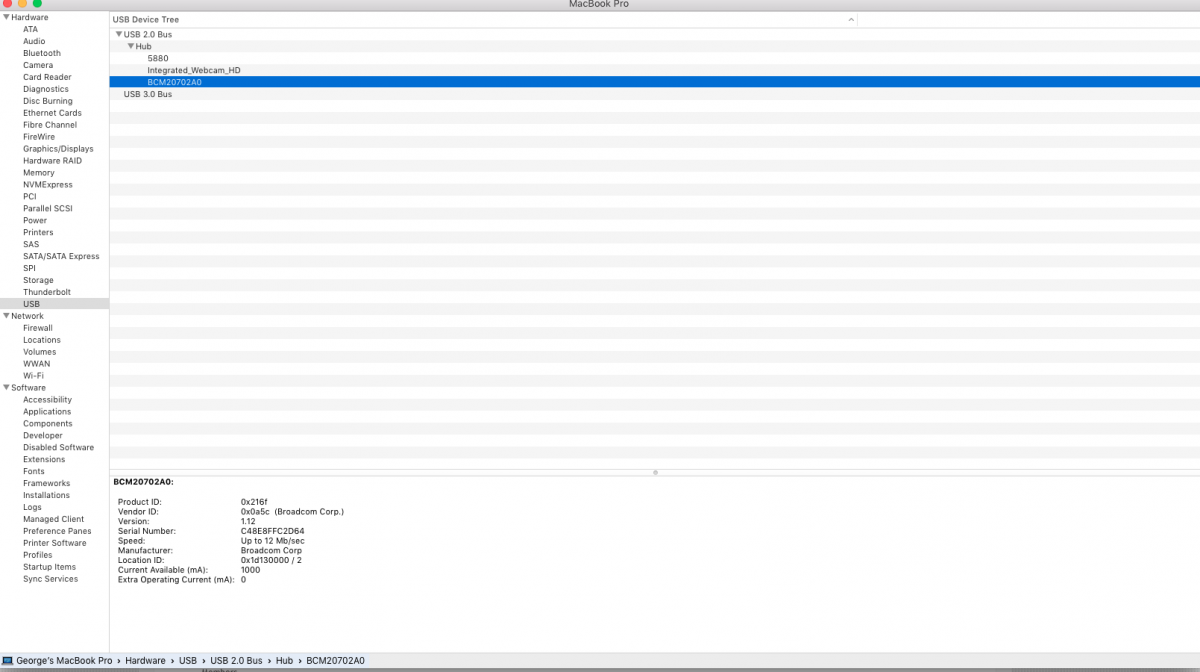The width and height of the screenshot is (1200, 672).
Task: Select Locations under Network
Action: click(x=42, y=340)
